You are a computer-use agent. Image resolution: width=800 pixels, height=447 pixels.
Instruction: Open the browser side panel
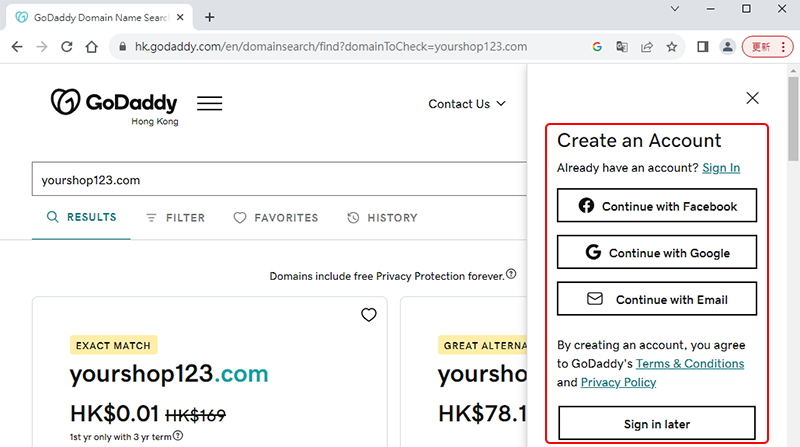[703, 47]
